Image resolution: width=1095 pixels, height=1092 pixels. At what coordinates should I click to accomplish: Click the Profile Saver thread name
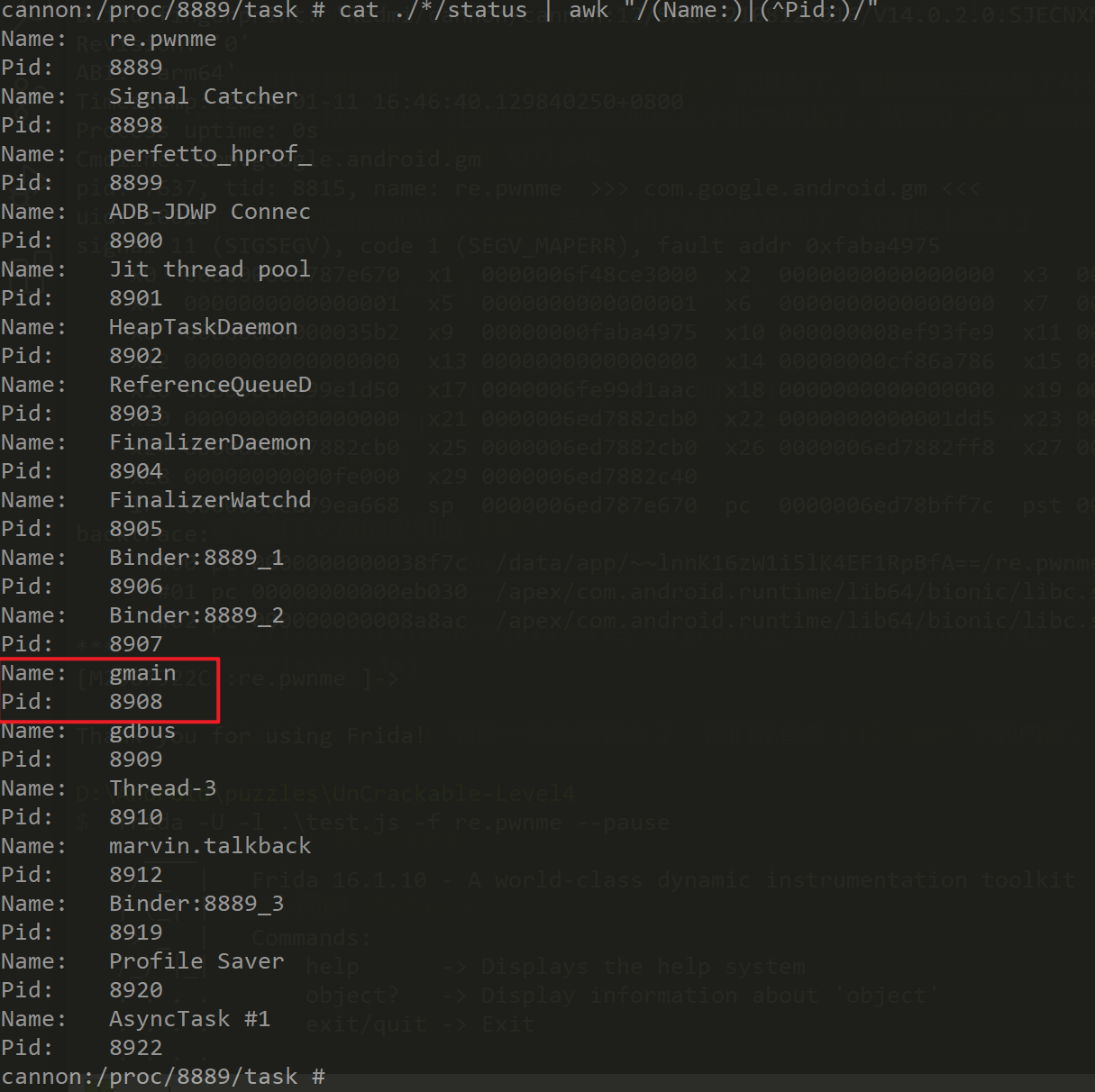[196, 961]
